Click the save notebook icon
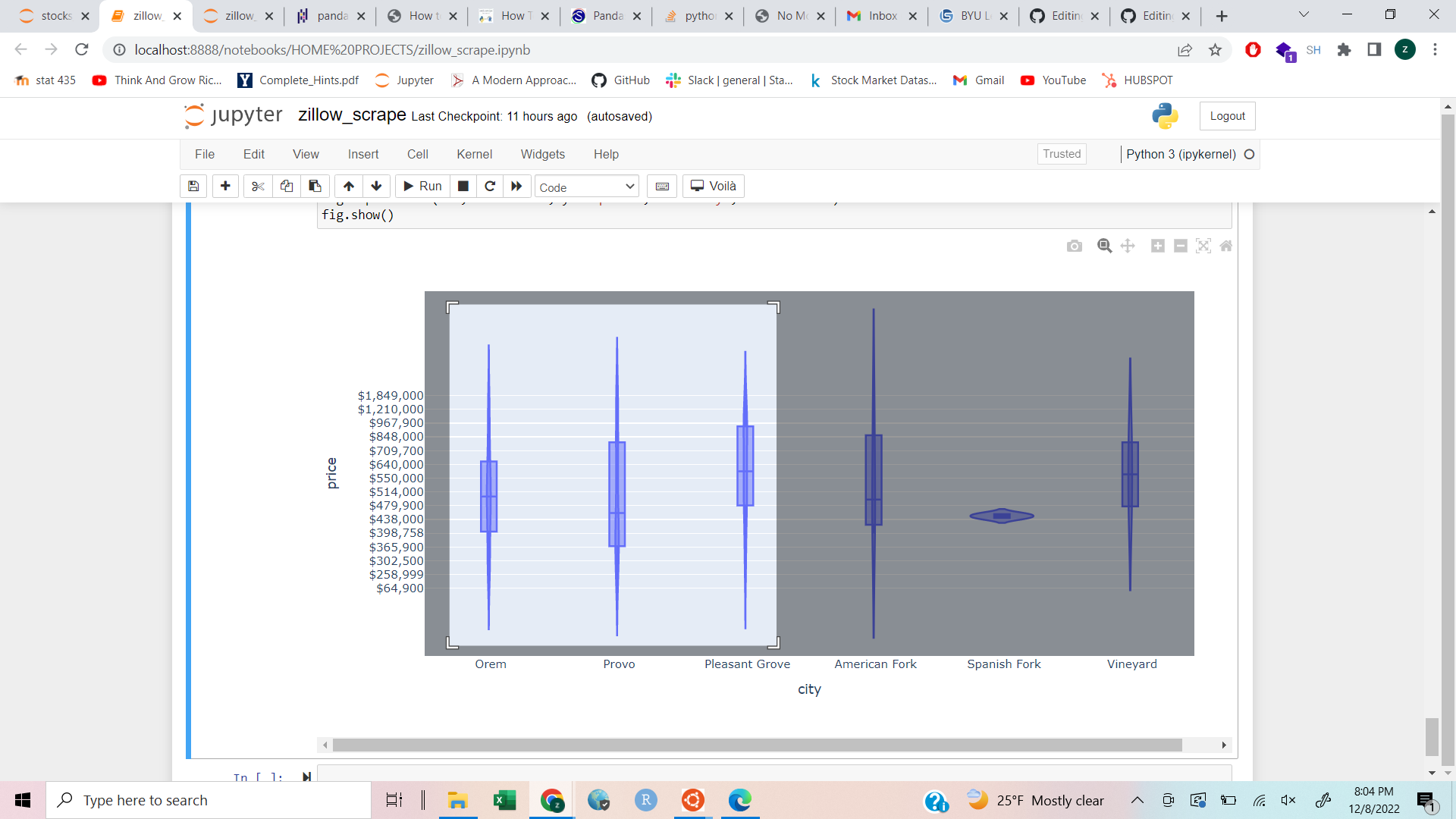Image resolution: width=1456 pixels, height=819 pixels. click(193, 187)
